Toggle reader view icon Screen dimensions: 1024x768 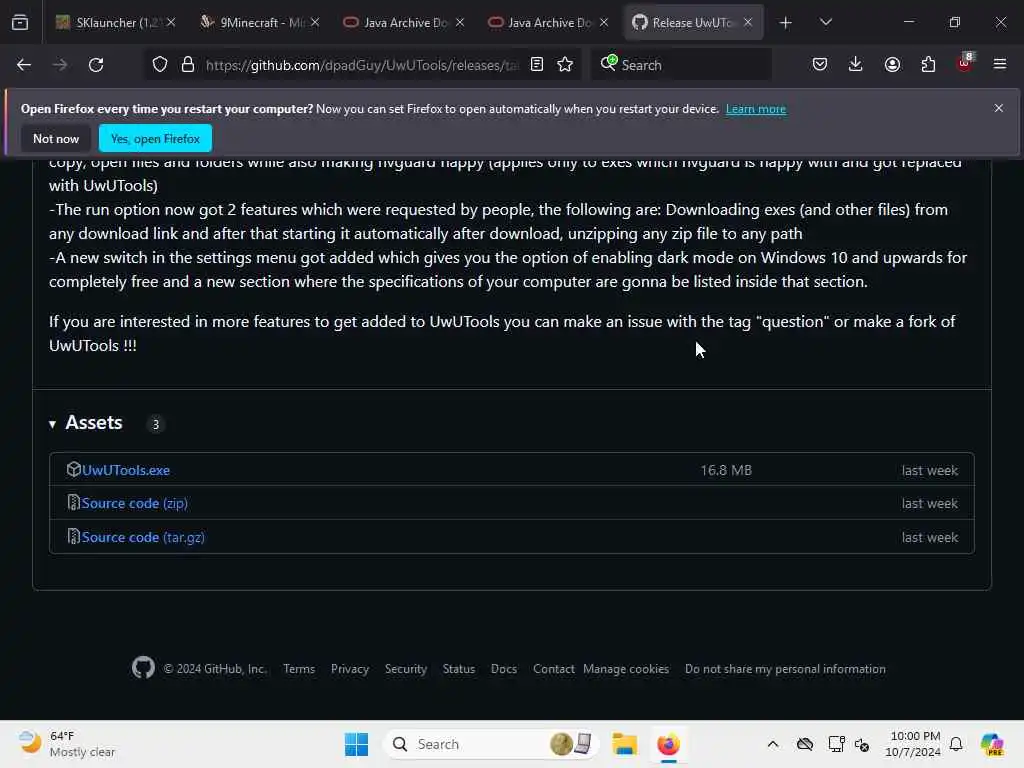(537, 65)
